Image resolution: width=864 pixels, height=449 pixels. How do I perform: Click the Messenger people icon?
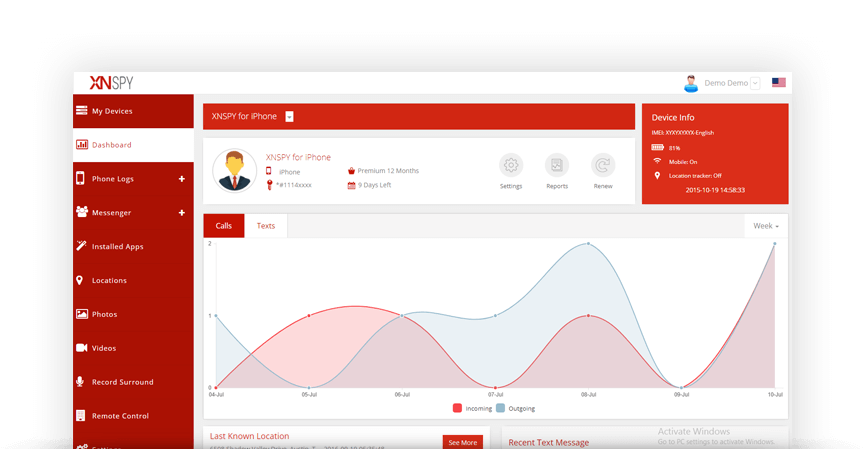click(x=82, y=212)
